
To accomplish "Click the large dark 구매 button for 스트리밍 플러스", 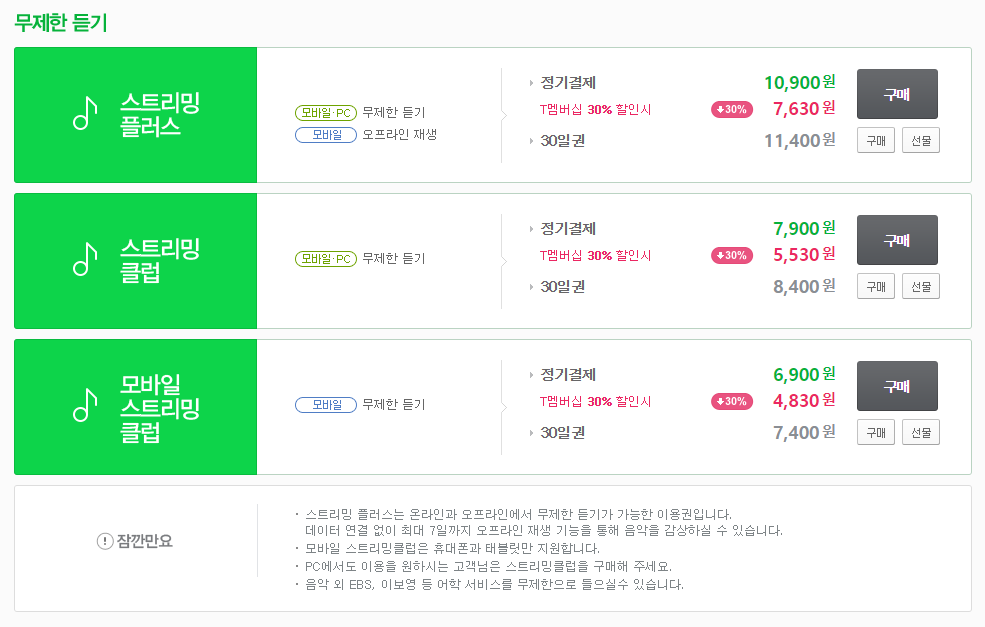I will coord(897,94).
